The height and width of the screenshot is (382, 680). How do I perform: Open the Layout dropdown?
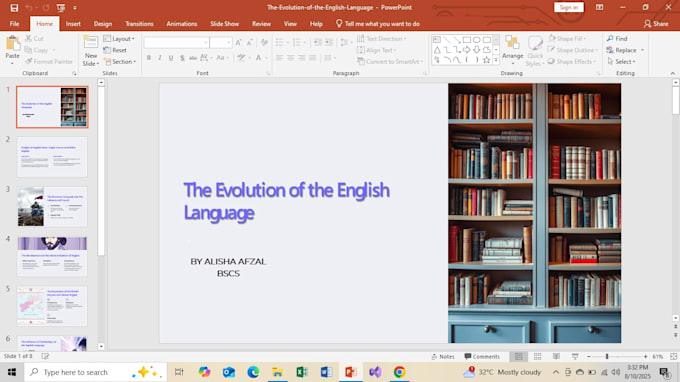[x=119, y=39]
